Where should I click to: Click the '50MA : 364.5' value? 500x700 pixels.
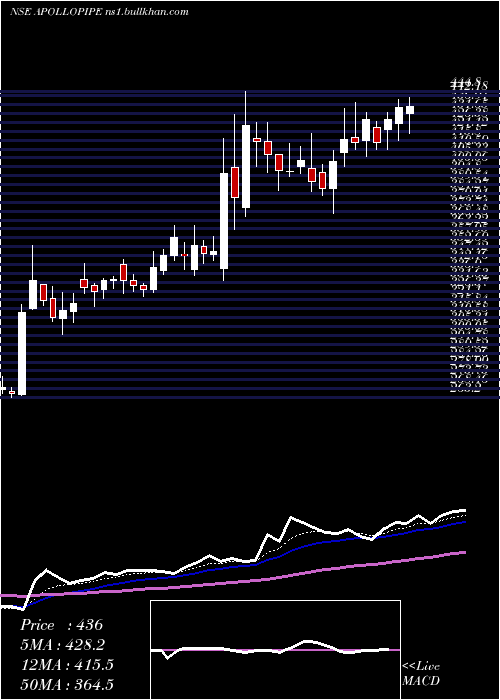67,684
